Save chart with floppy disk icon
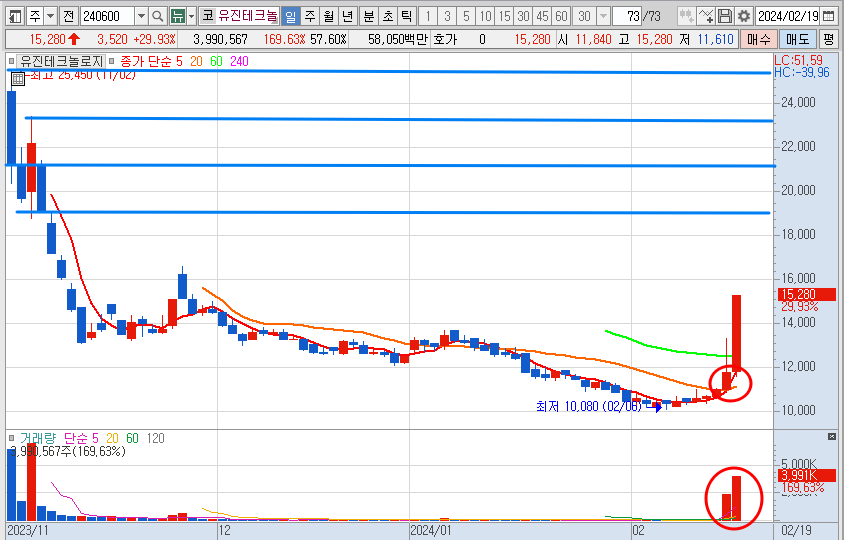Viewport: 844px width, 540px height. pyautogui.click(x=725, y=16)
